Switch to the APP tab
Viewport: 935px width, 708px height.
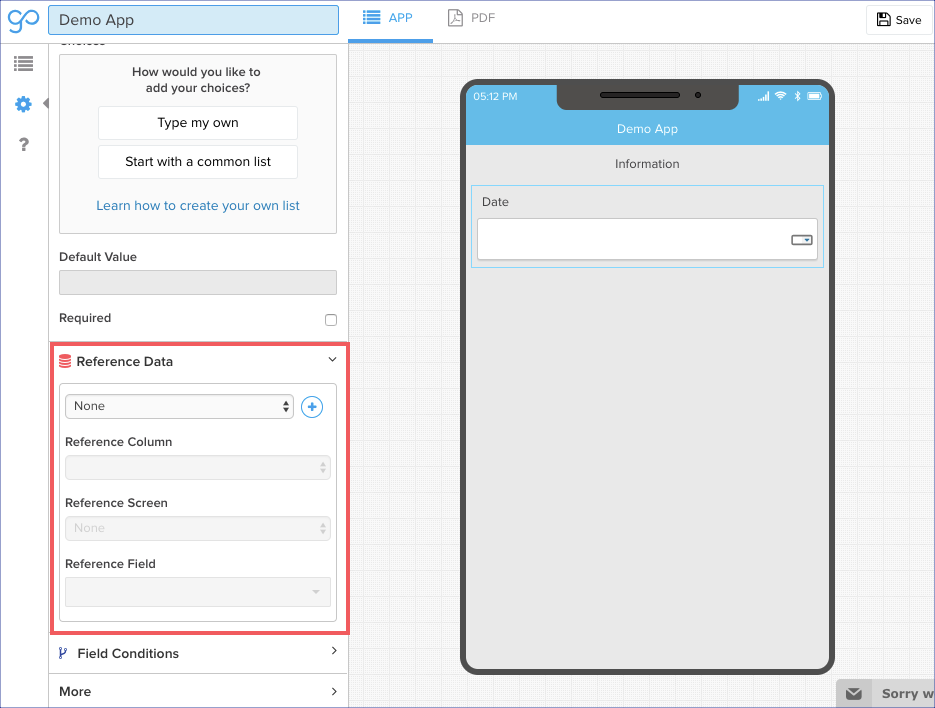pyautogui.click(x=391, y=19)
